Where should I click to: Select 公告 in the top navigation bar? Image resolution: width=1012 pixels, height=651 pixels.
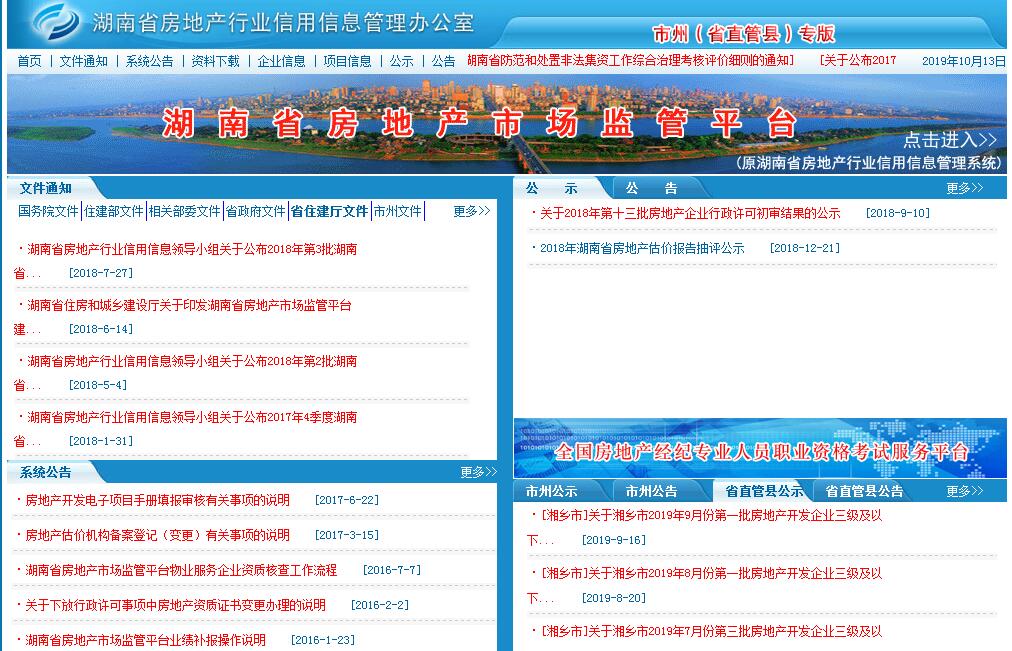click(443, 61)
